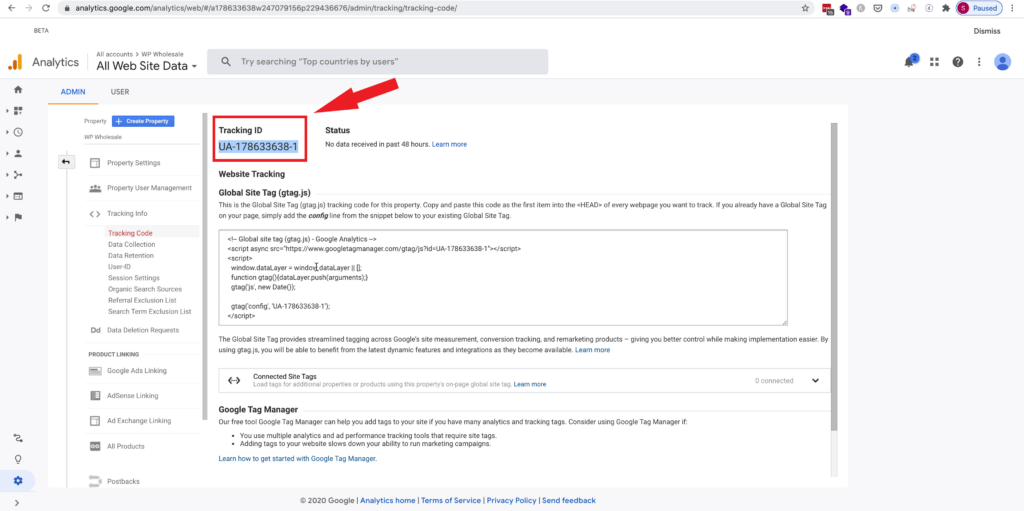Open Referral Exclusion List
The image size is (1024, 511).
[x=142, y=300]
